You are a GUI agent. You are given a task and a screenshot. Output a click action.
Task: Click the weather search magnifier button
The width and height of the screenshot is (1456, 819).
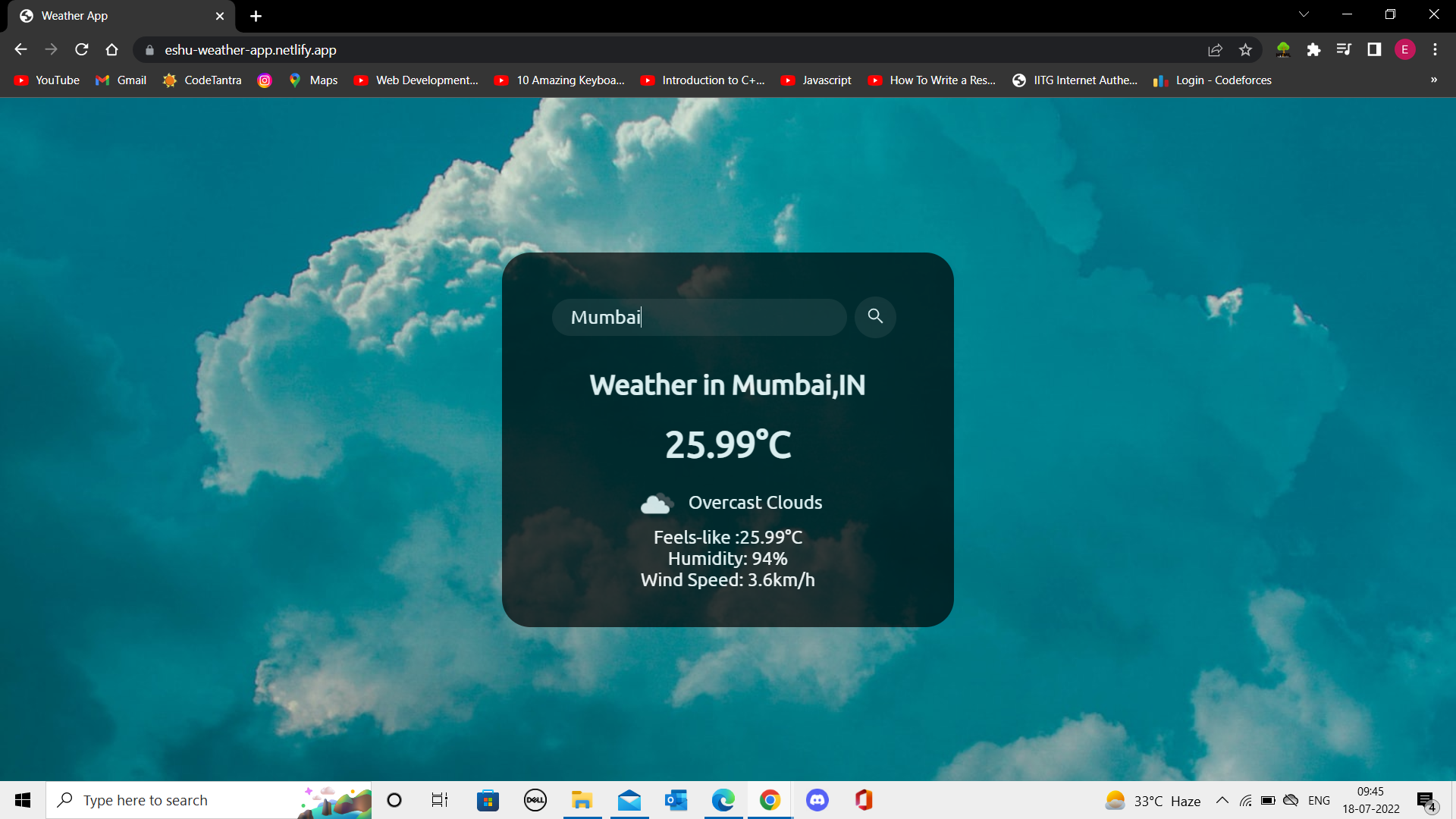(875, 317)
